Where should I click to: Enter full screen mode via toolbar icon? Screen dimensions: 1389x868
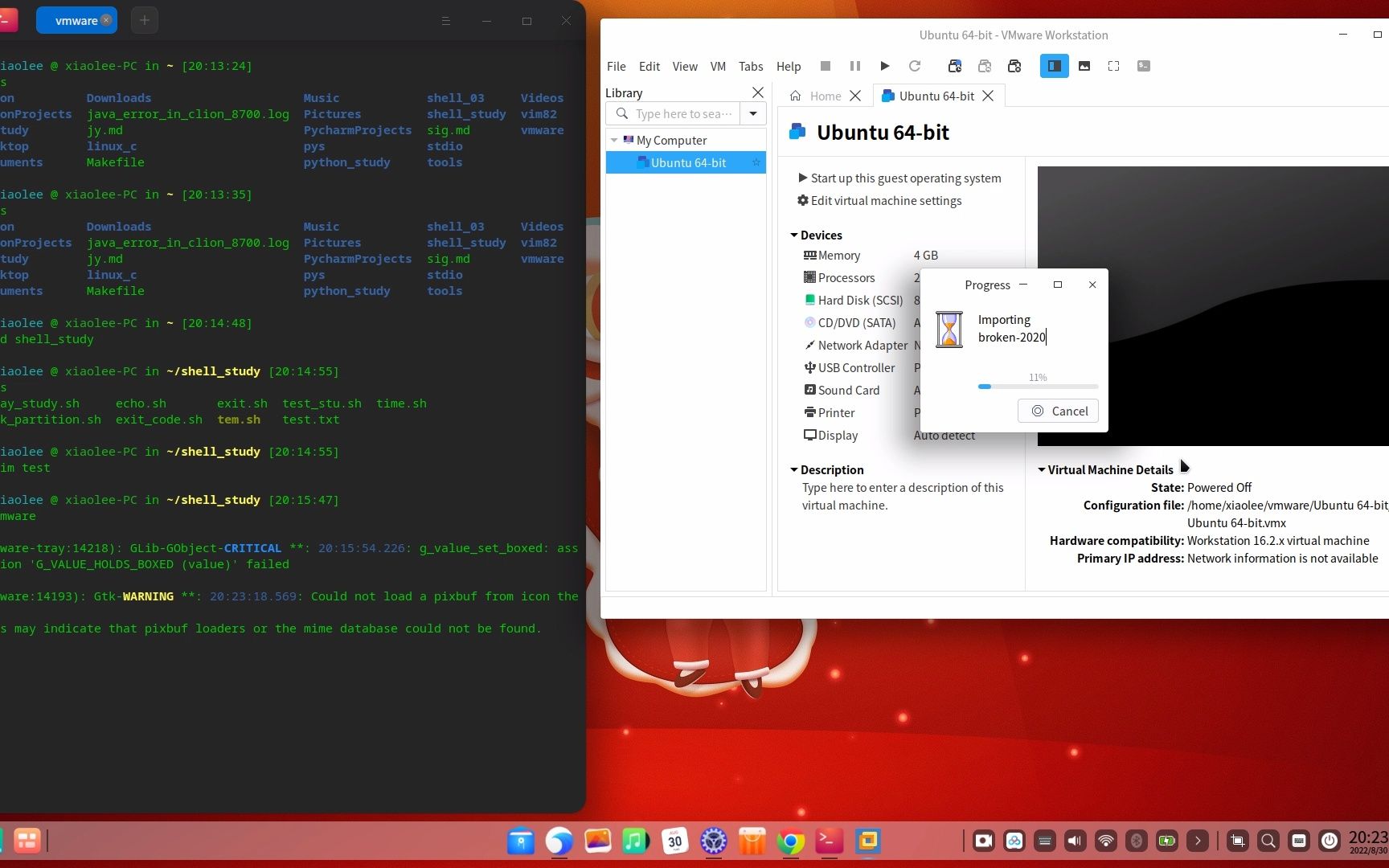click(1113, 66)
